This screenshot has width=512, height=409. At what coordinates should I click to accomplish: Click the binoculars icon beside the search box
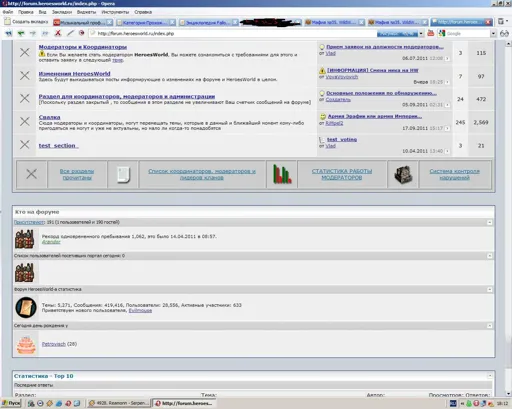(x=504, y=33)
